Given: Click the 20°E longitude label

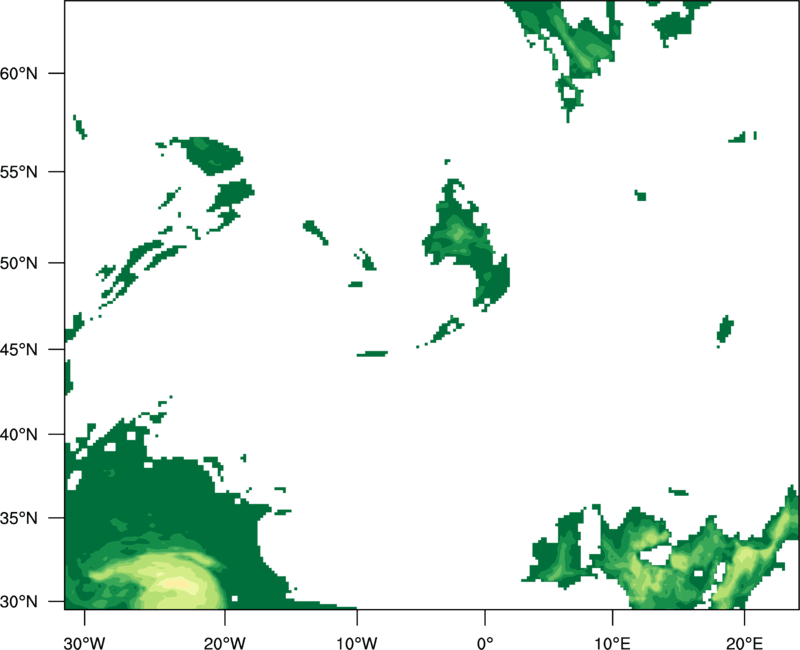Looking at the screenshot, I should 744,643.
